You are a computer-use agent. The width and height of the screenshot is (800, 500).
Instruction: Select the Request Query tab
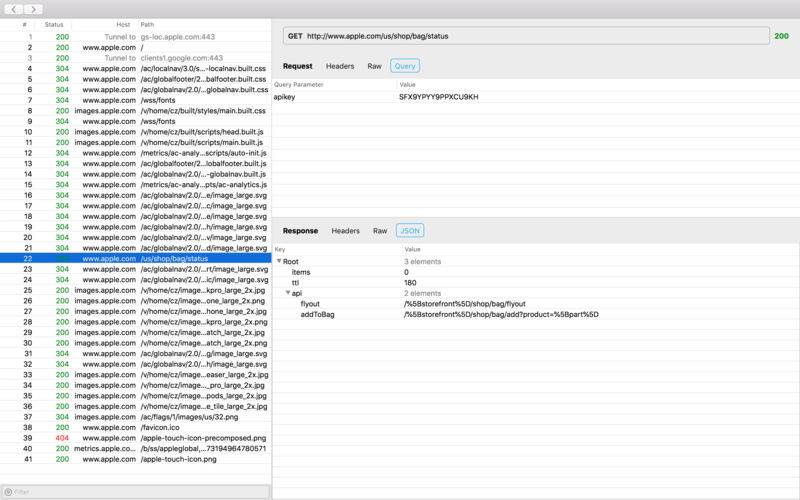click(x=405, y=66)
